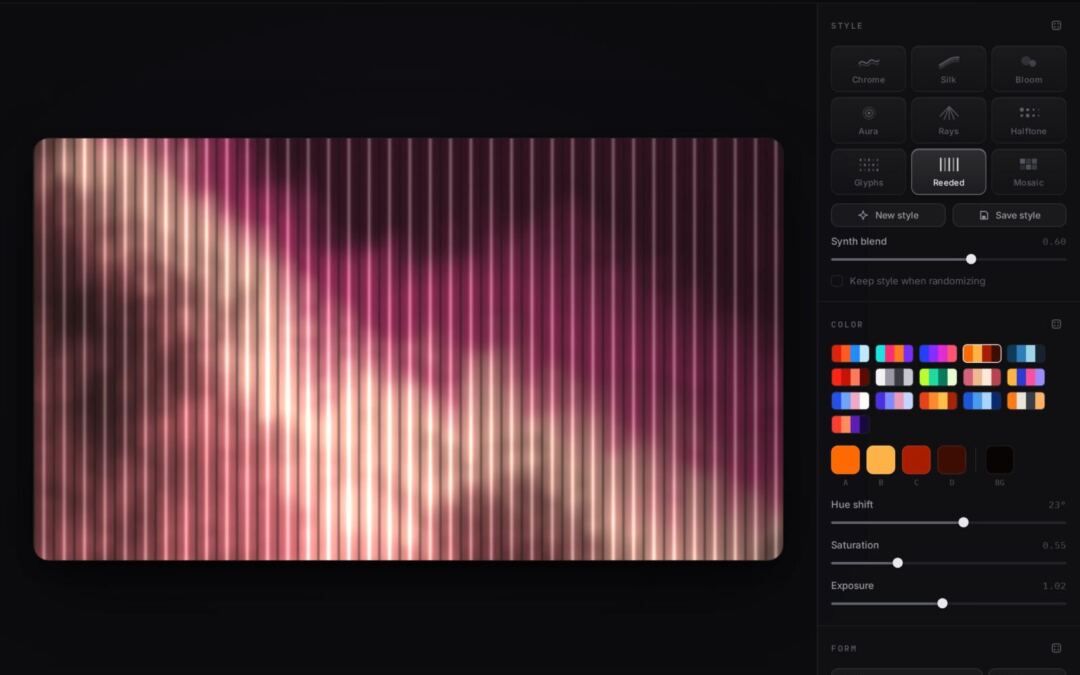The image size is (1080, 675).
Task: Pick the blue-purple-magenta palette preset
Action: [x=938, y=353]
